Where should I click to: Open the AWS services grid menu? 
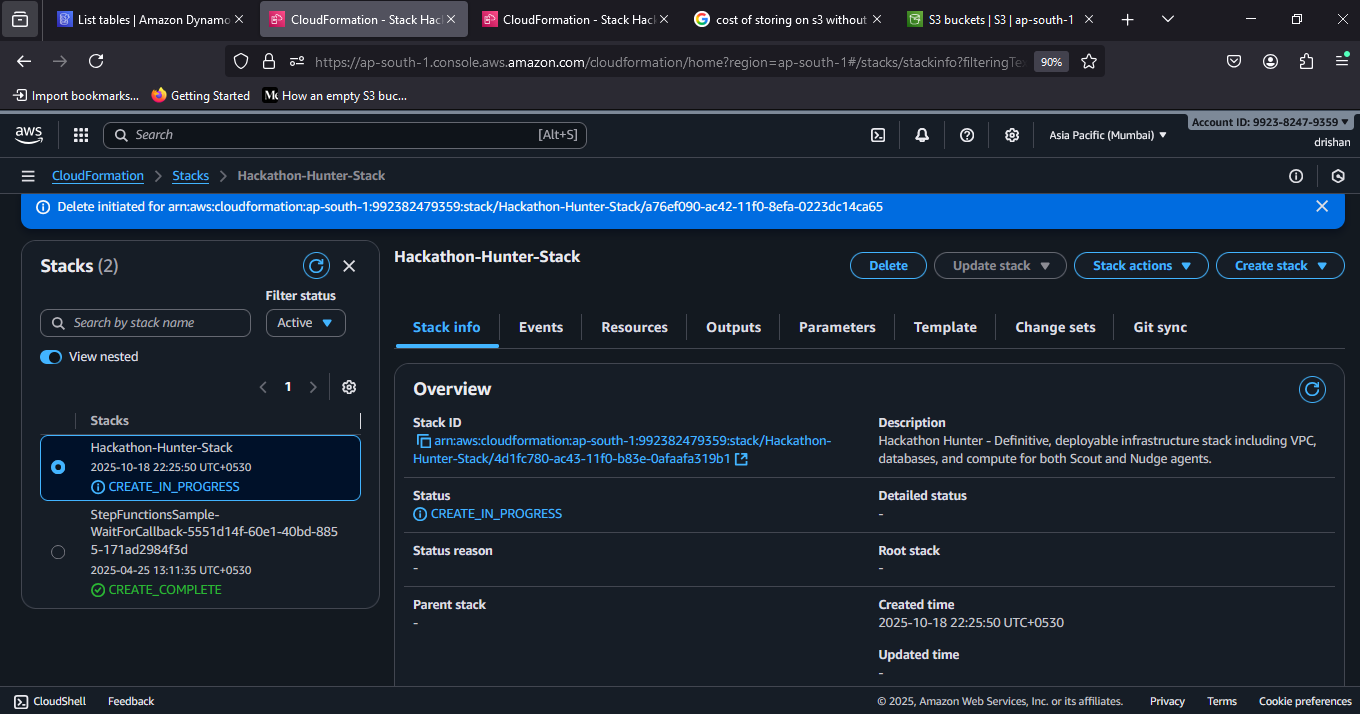[x=81, y=134]
